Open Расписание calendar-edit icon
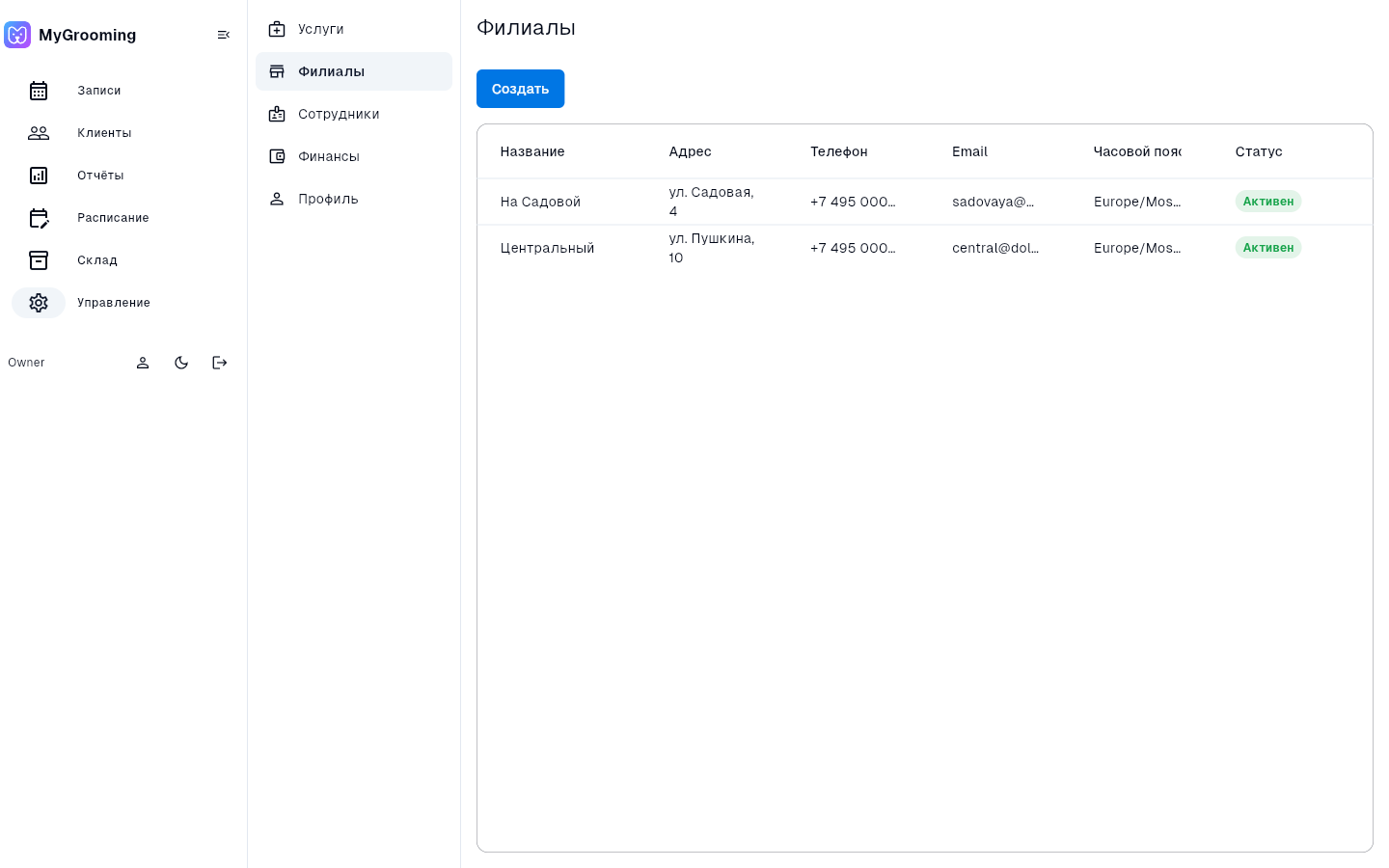This screenshot has width=1389, height=868. click(x=39, y=218)
